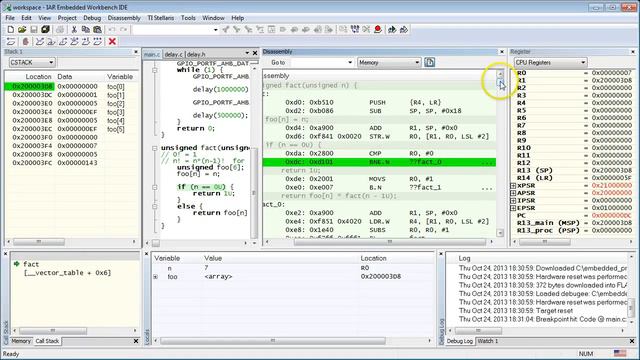Screen dimensions: 640x360
Task: Click the Copy toolbar icon
Action: (x=85, y=29)
